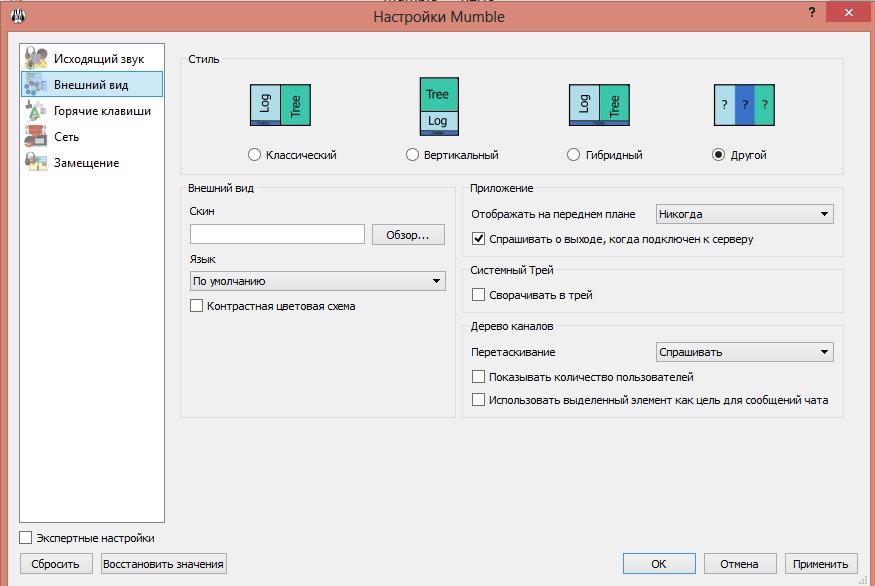Click the Применить button
875x586 pixels.
[821, 564]
